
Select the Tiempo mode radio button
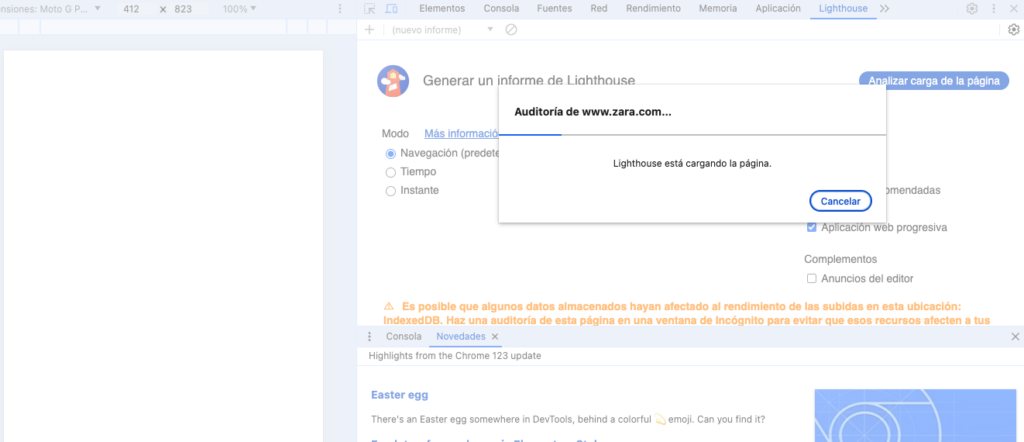pyautogui.click(x=391, y=172)
